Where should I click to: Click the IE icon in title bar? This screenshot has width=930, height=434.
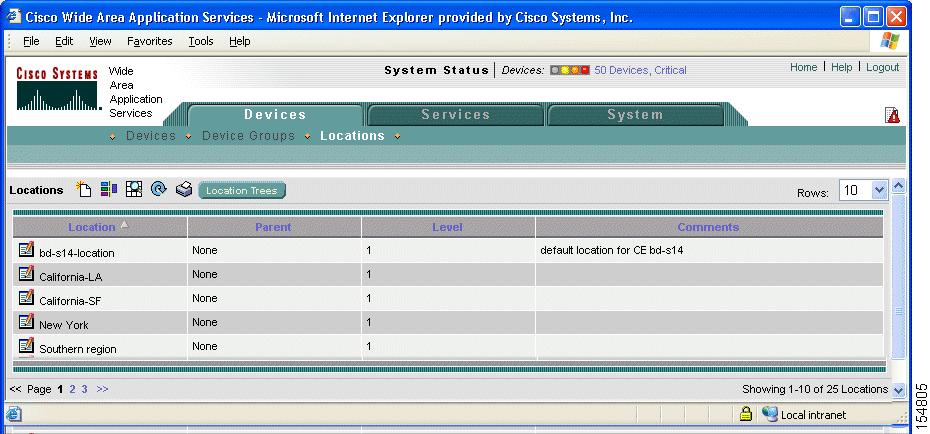14,16
